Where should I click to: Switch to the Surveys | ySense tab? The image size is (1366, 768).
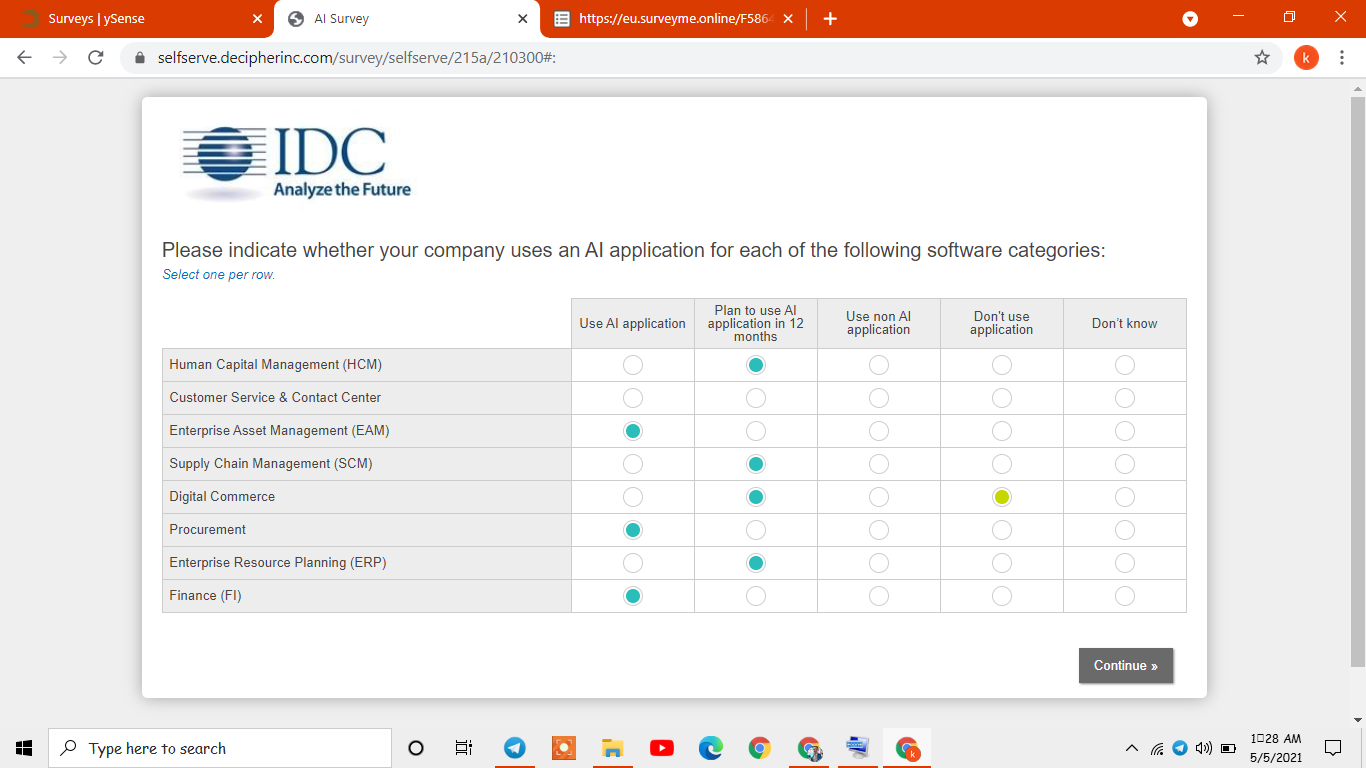coord(137,19)
